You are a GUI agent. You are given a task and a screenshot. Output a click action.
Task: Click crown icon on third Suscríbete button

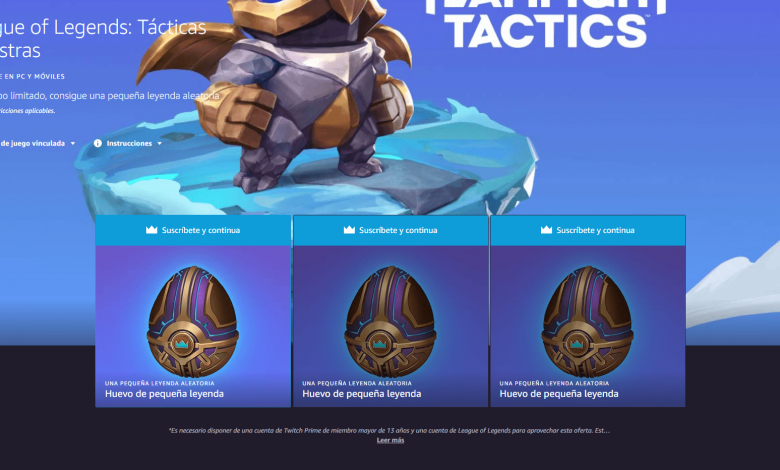(546, 230)
